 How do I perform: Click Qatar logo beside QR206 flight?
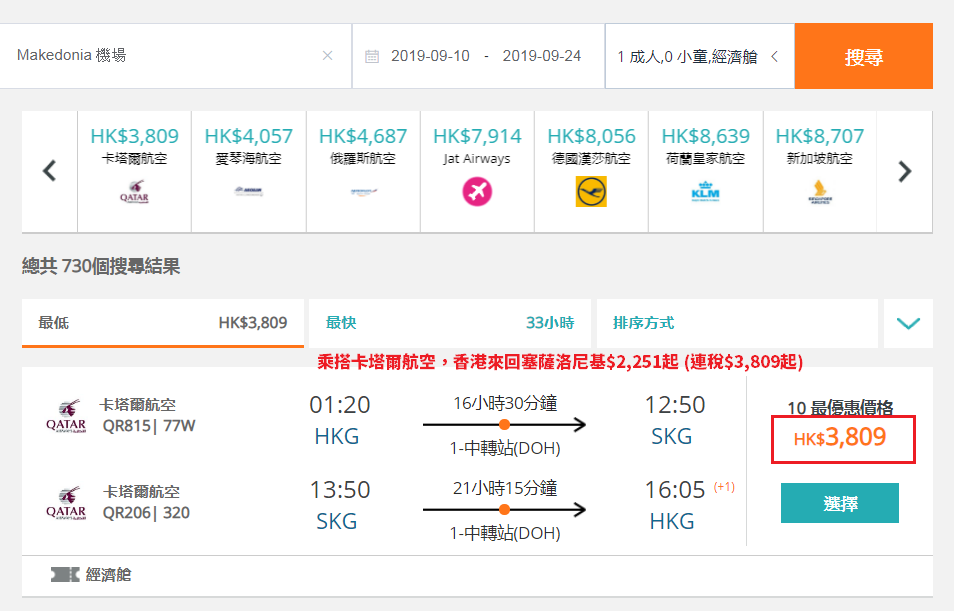66,503
